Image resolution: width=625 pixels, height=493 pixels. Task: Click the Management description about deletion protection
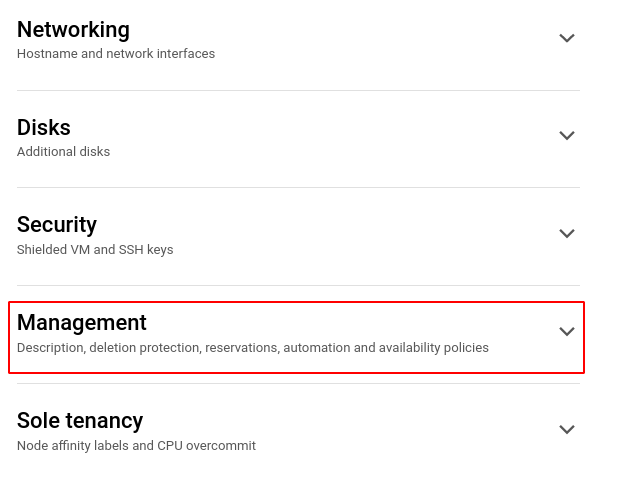pos(253,348)
